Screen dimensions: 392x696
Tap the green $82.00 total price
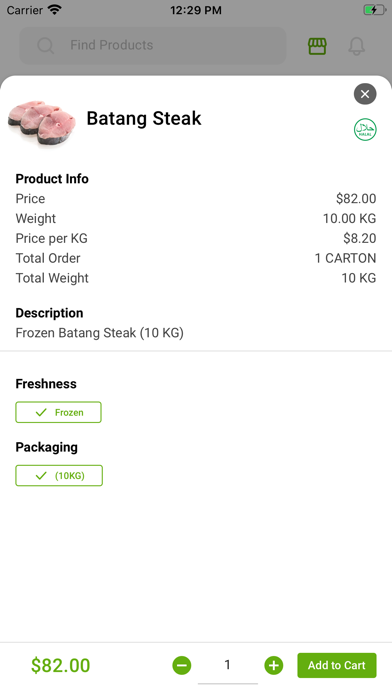pos(60,665)
